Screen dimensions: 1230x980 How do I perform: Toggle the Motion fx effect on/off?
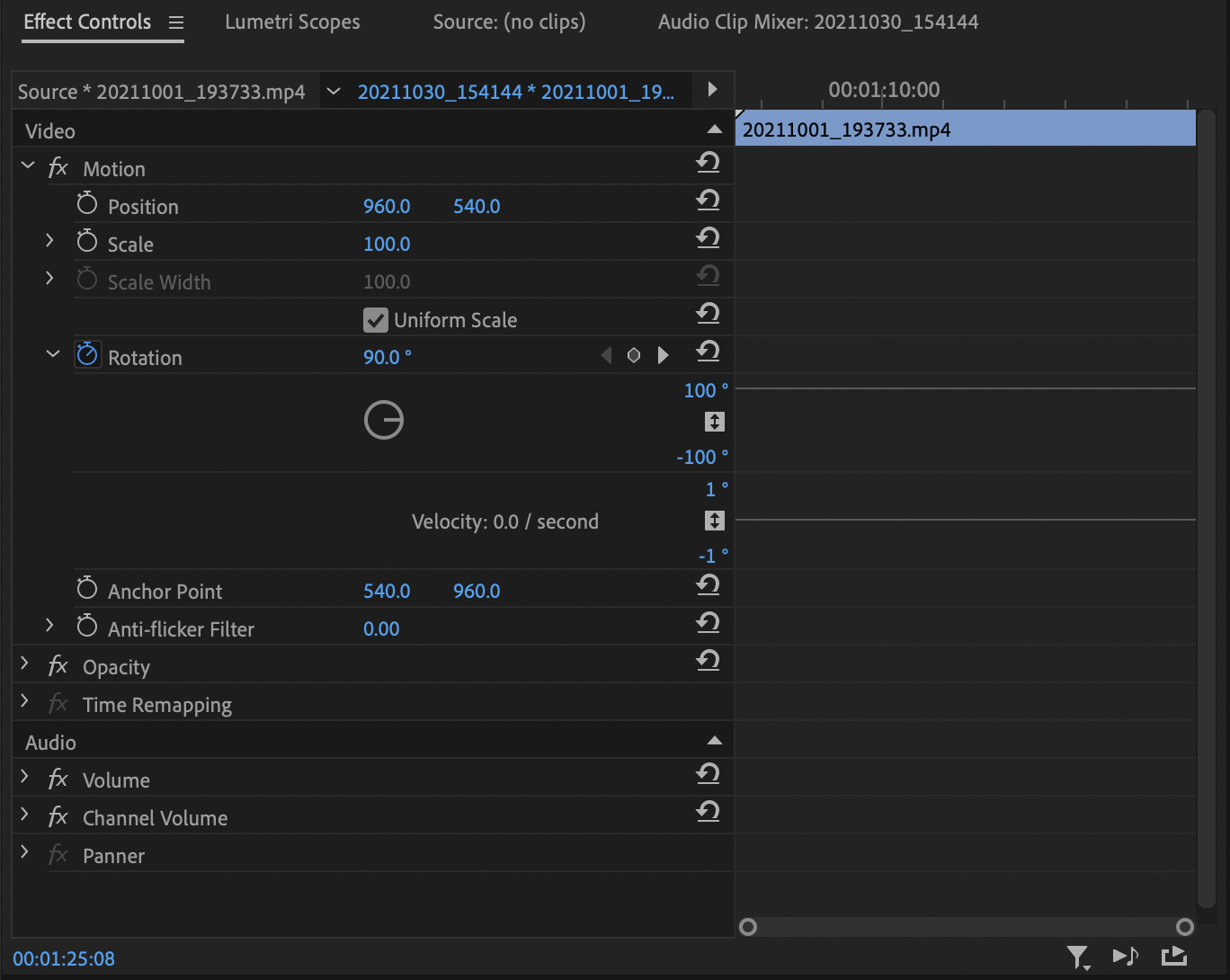pyautogui.click(x=58, y=168)
